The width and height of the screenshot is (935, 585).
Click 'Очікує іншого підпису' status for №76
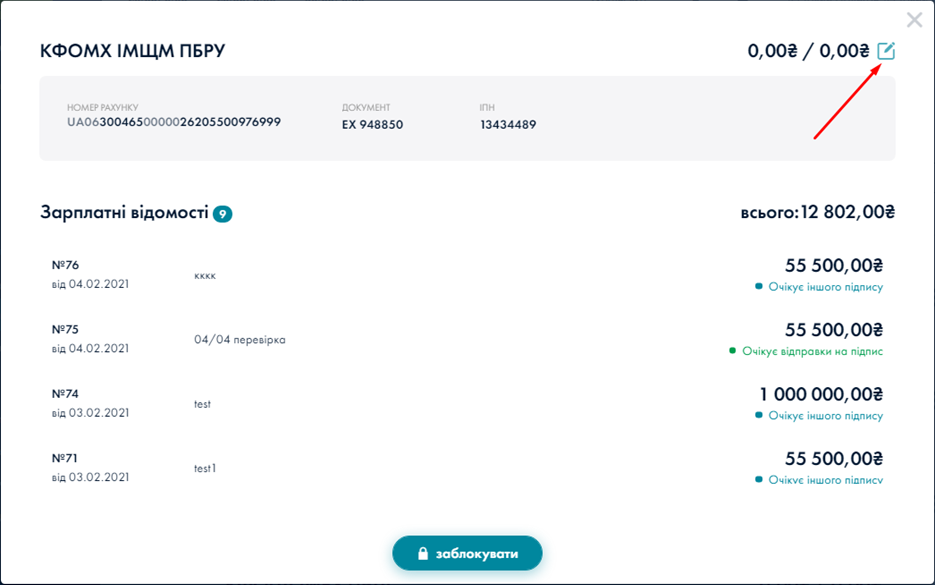[825, 287]
